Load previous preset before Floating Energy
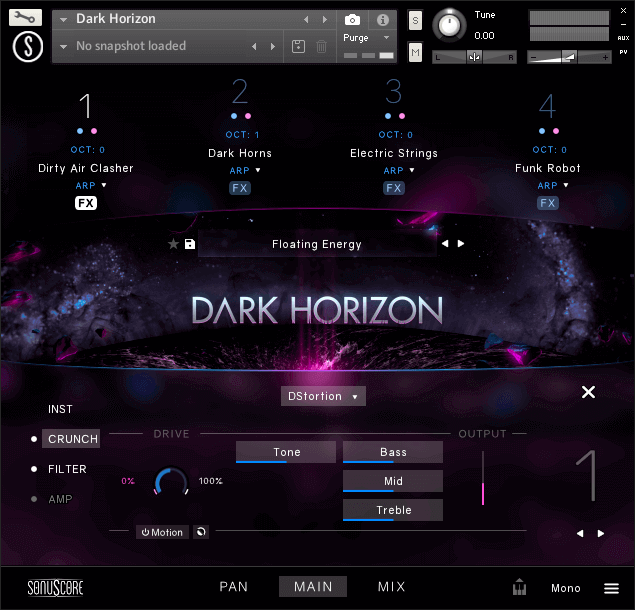This screenshot has width=635, height=610. pyautogui.click(x=445, y=243)
